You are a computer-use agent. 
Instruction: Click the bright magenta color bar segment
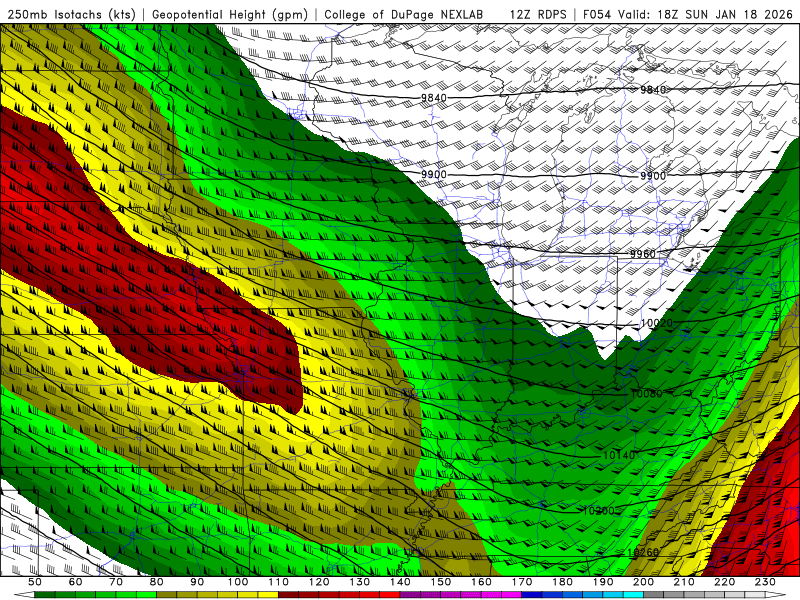click(511, 595)
